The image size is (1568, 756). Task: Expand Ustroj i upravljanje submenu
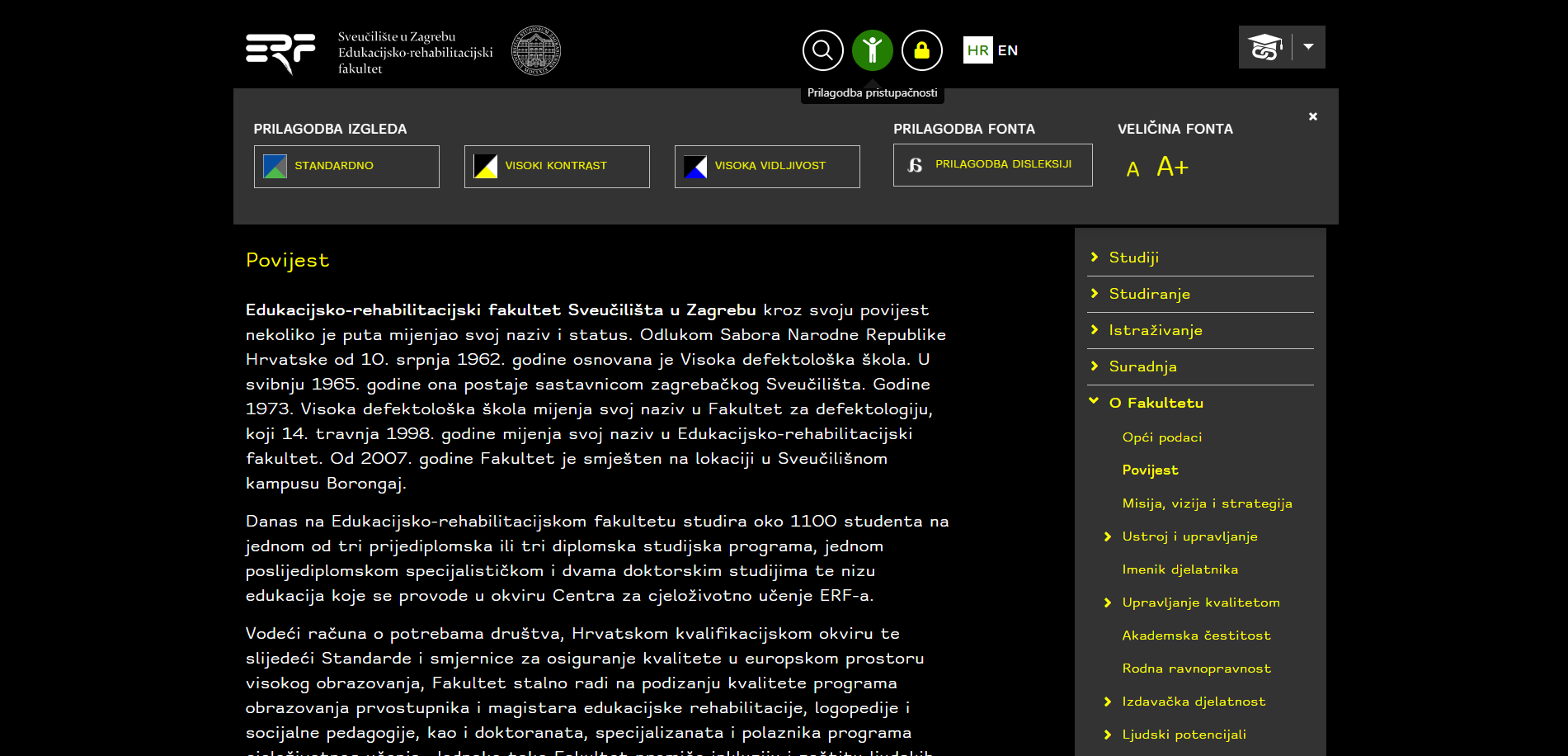tap(1108, 536)
